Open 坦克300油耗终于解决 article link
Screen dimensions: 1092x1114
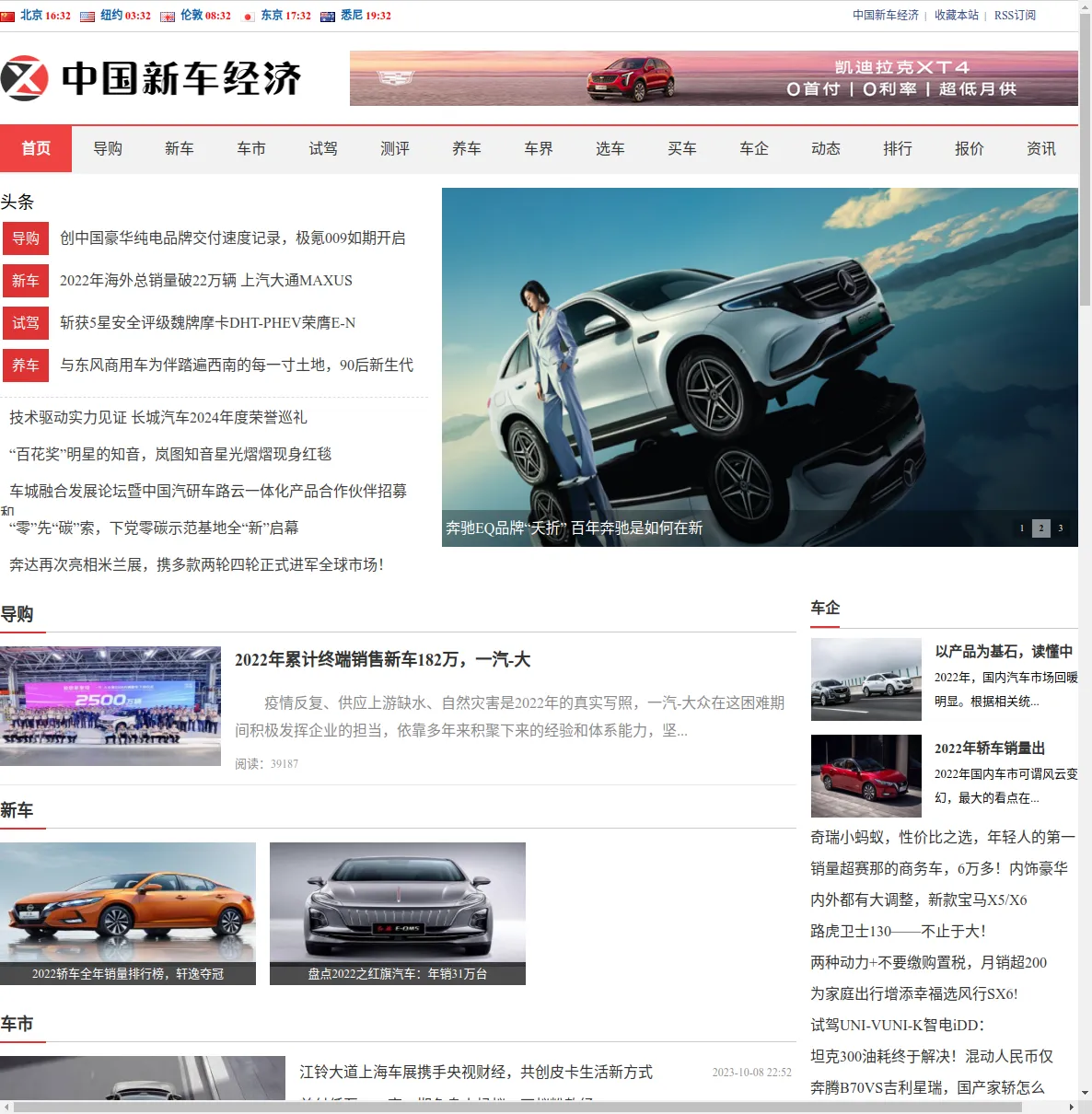pos(932,1057)
